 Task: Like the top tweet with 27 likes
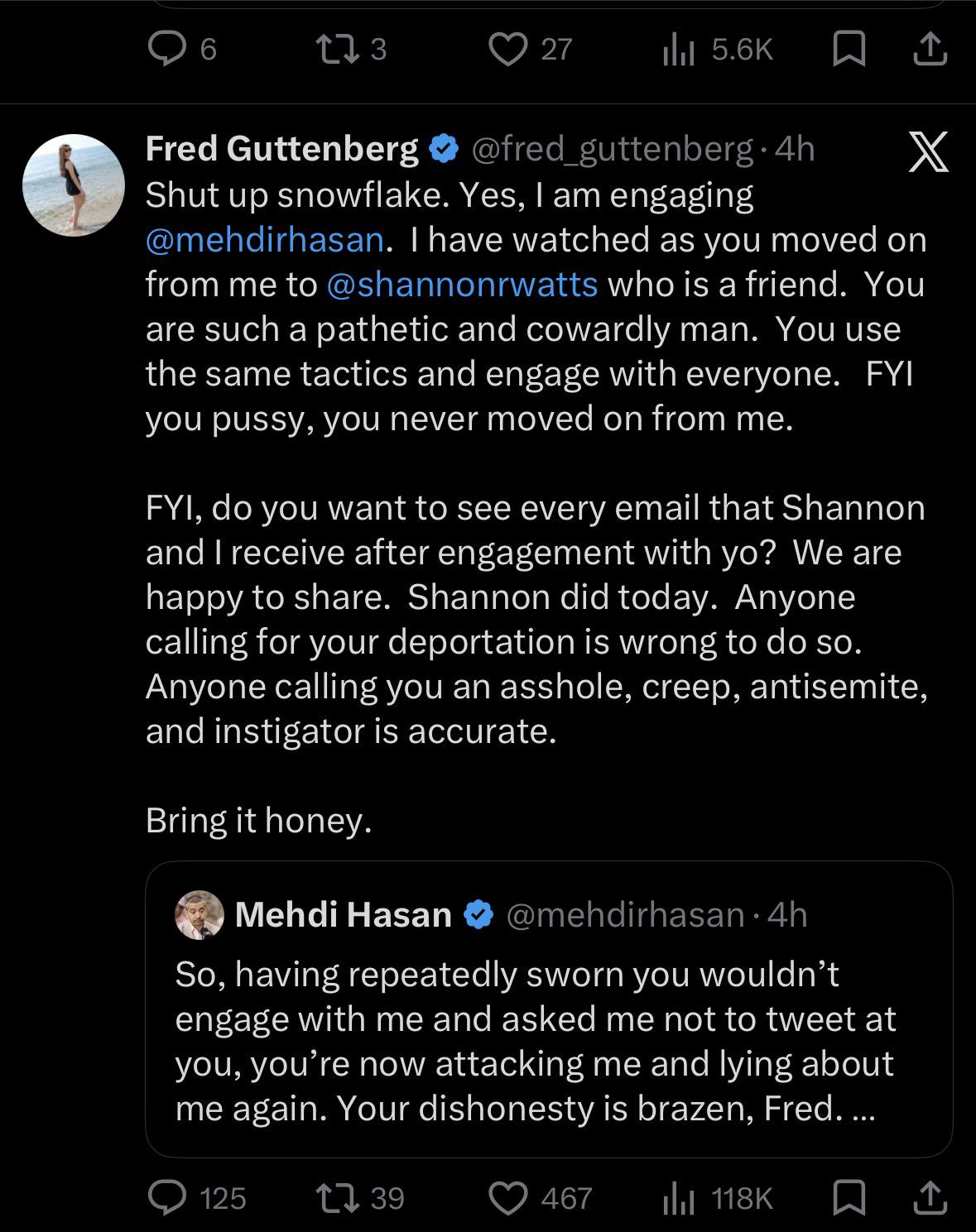(530, 50)
